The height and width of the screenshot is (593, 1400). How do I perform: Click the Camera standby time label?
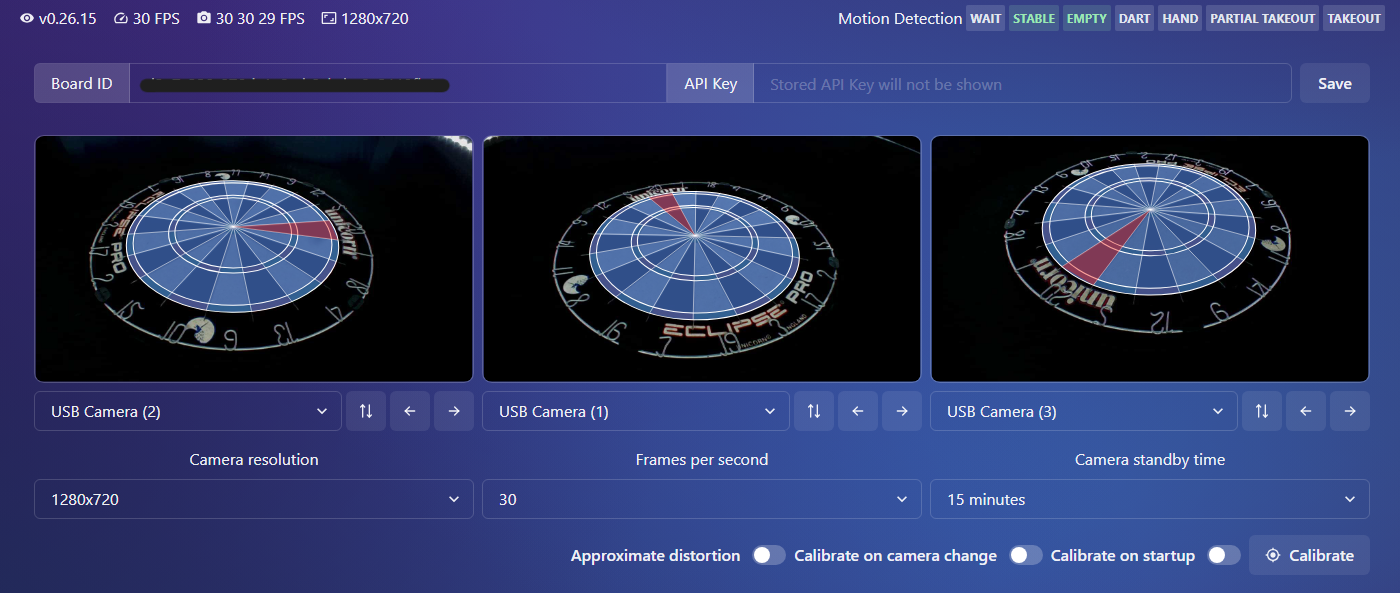click(1150, 460)
